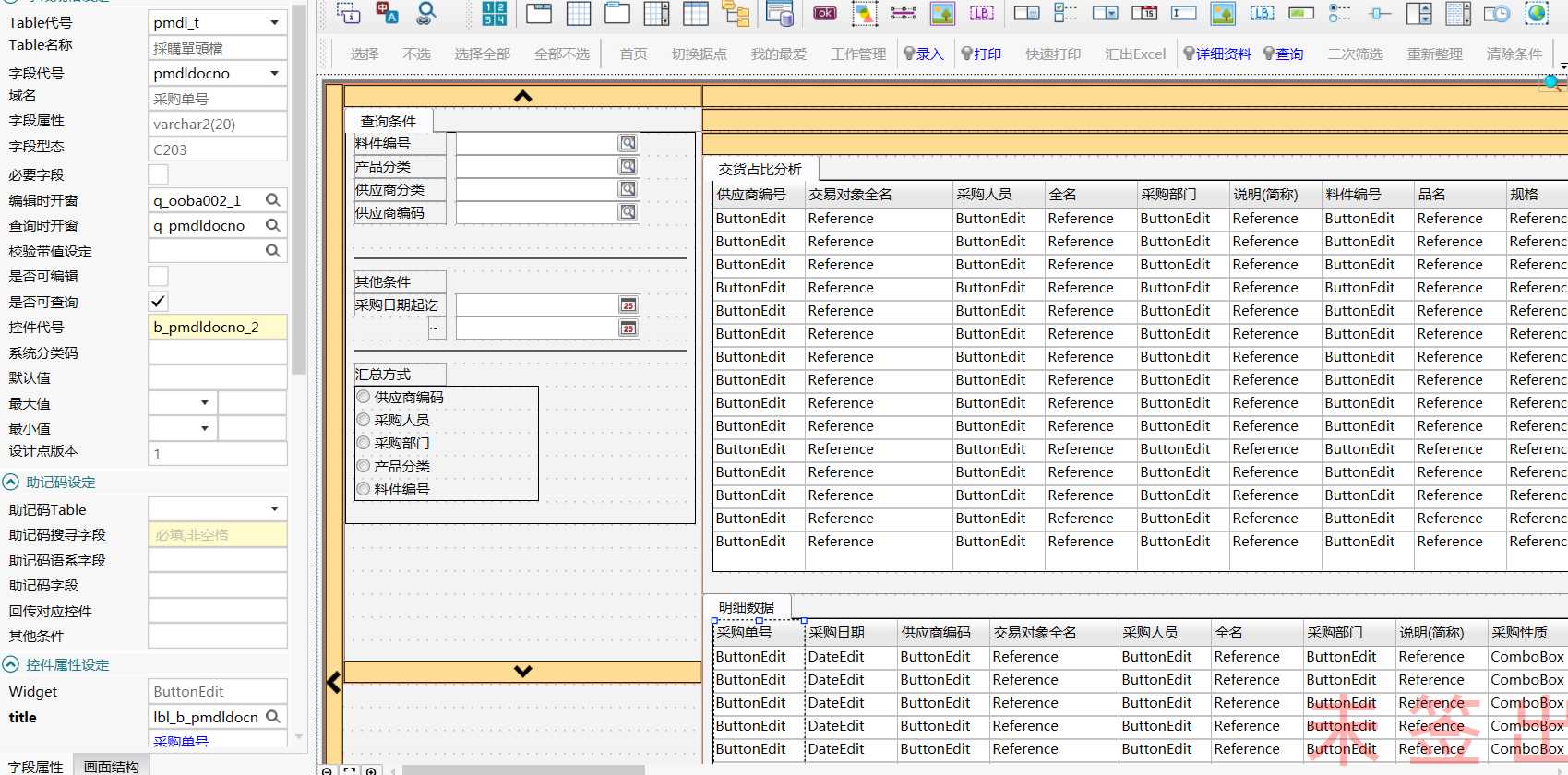Click the down chevron below query panel
This screenshot has width=1568, height=775.
(523, 672)
